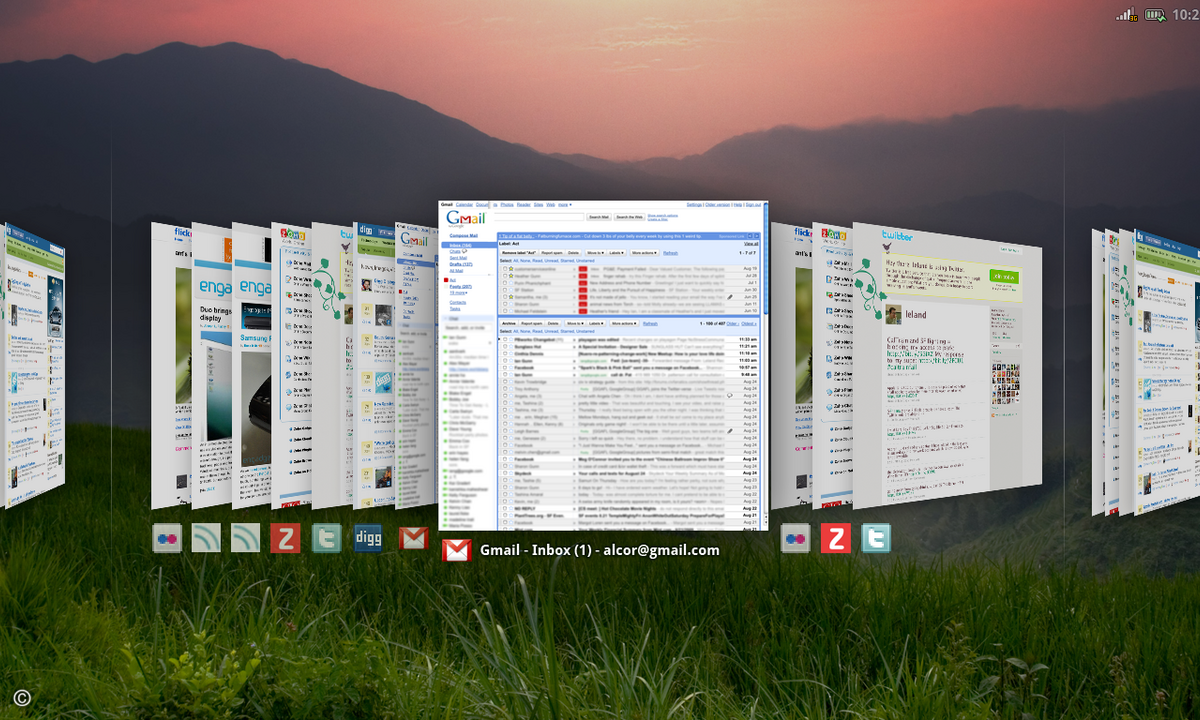Open the Labels dropdown in the Archive toolbar
This screenshot has height=720, width=1200.
(x=597, y=323)
